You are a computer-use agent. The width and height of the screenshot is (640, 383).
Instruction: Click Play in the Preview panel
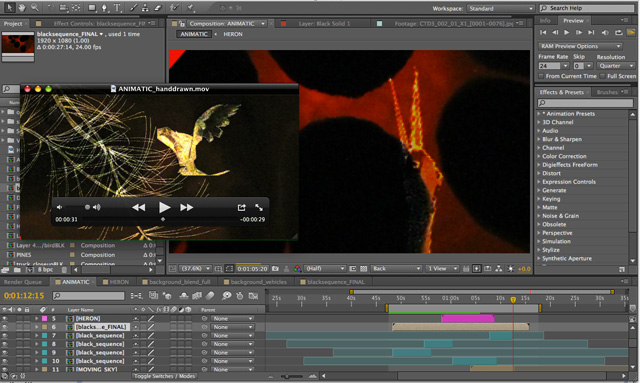[x=567, y=32]
